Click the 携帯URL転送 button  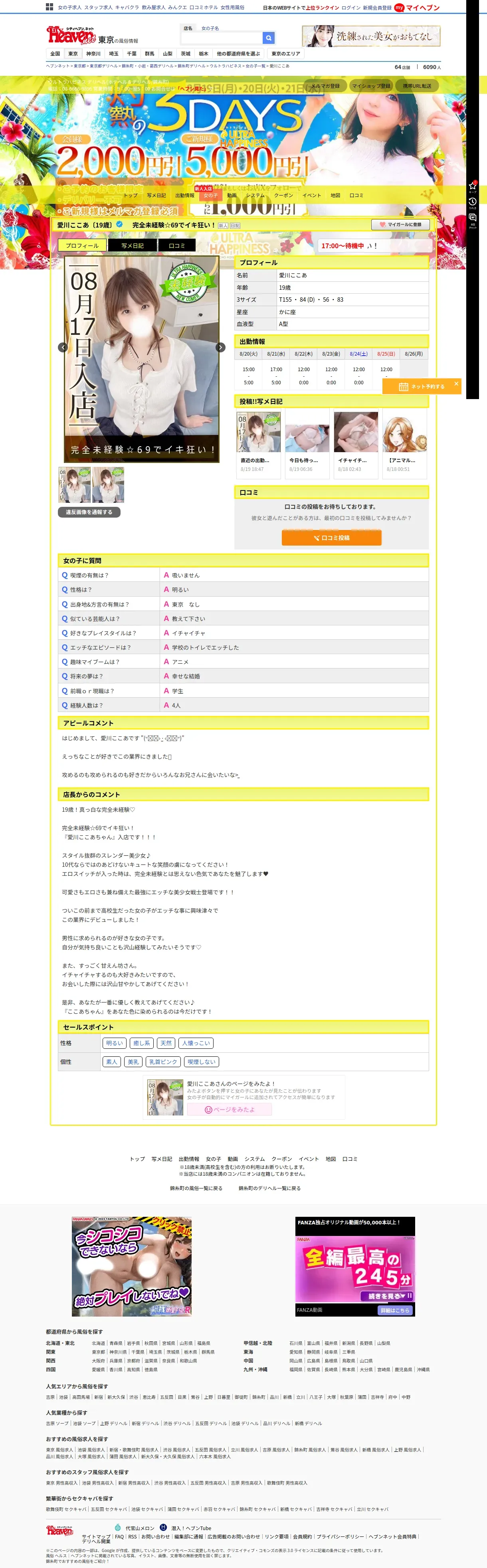[417, 86]
